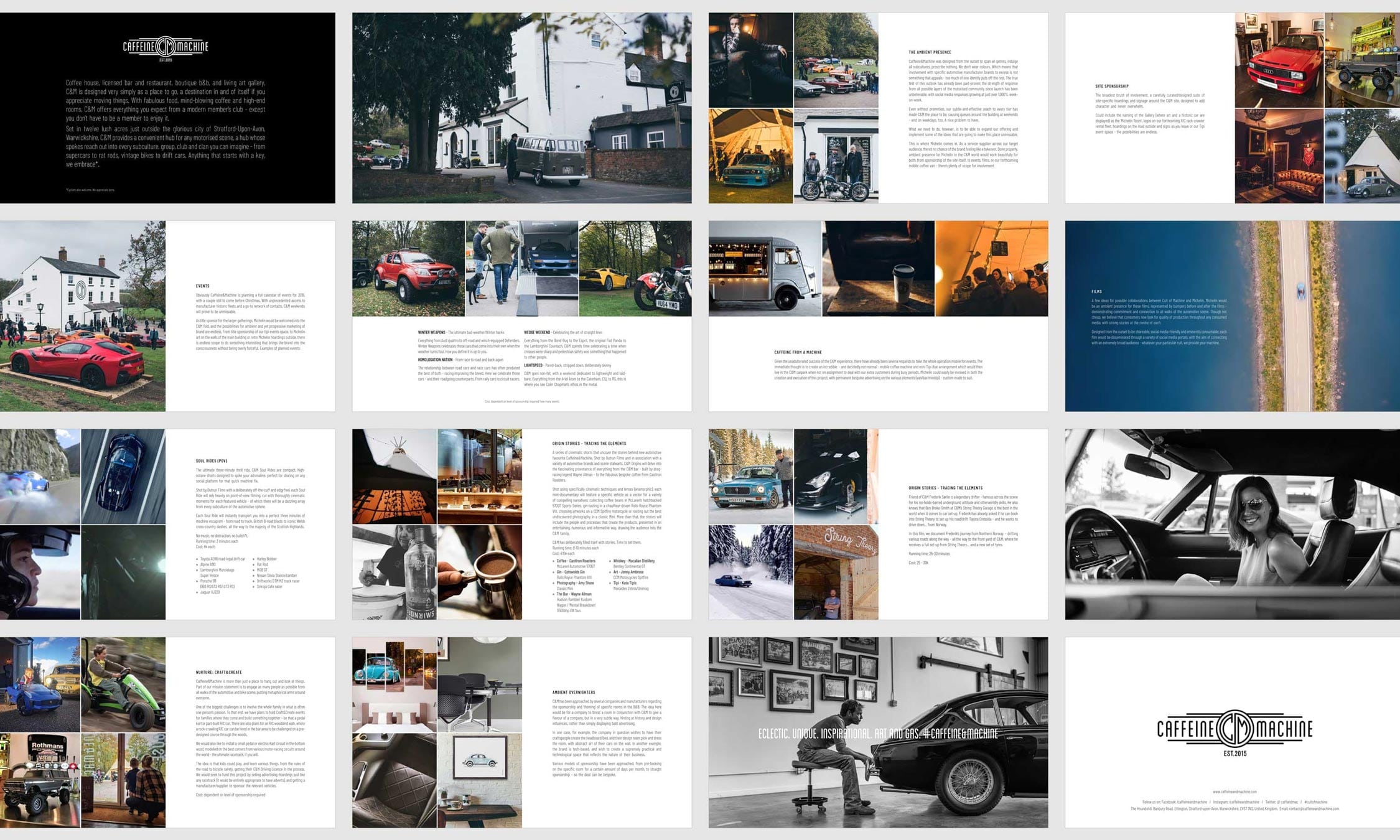This screenshot has width=1400, height=840.
Task: Open the photo of the takeaway coffee cup on a table
Action: tap(879, 269)
